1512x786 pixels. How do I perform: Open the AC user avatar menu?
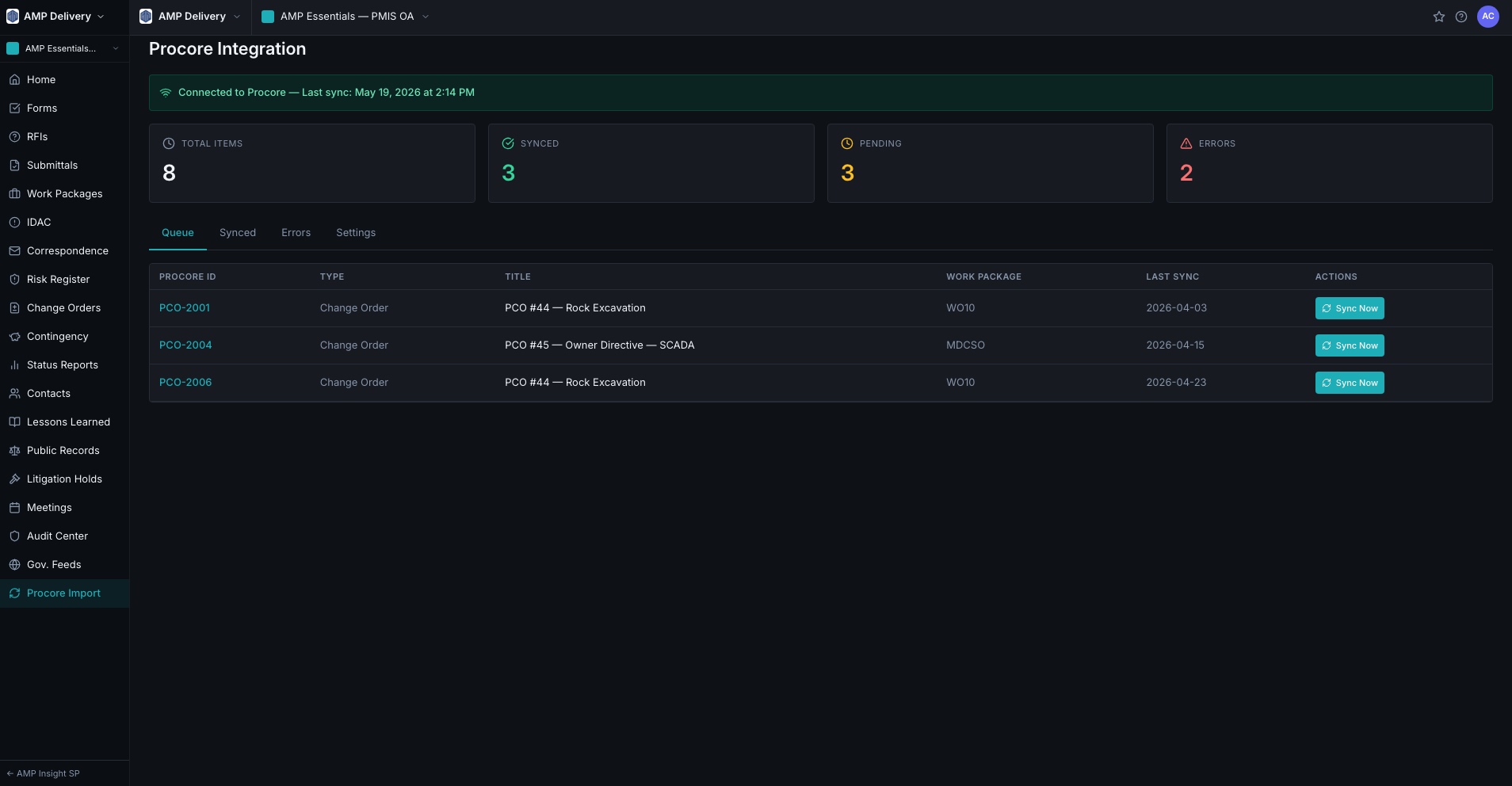coord(1488,17)
